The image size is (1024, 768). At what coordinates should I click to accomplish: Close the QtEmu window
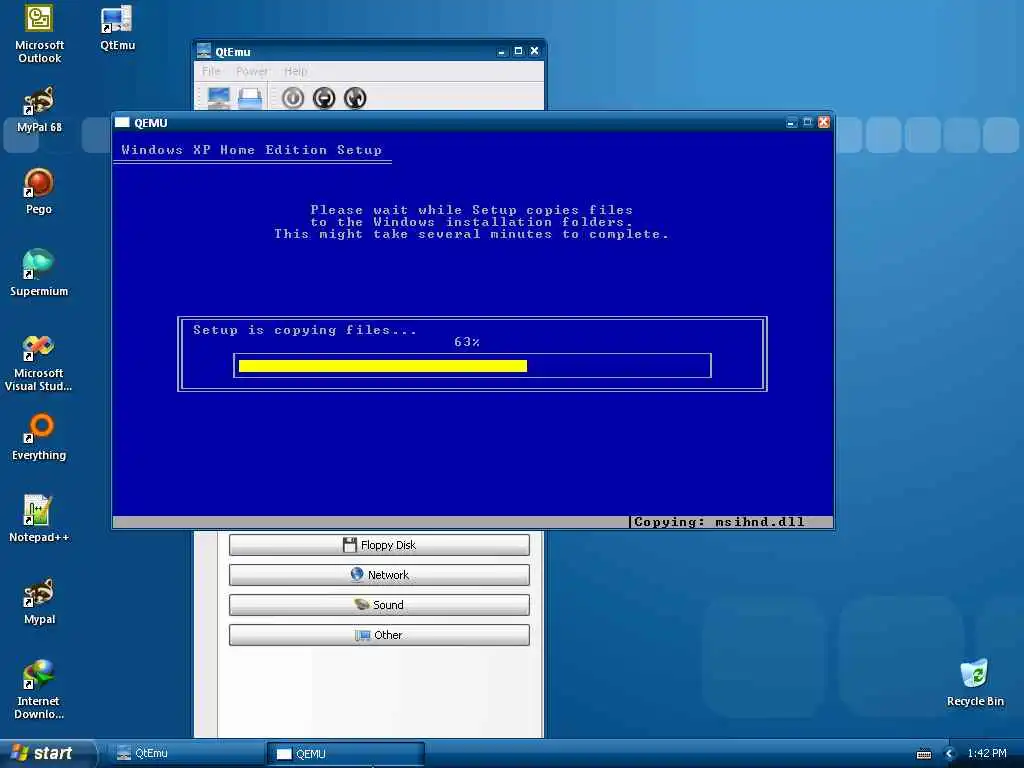[534, 51]
